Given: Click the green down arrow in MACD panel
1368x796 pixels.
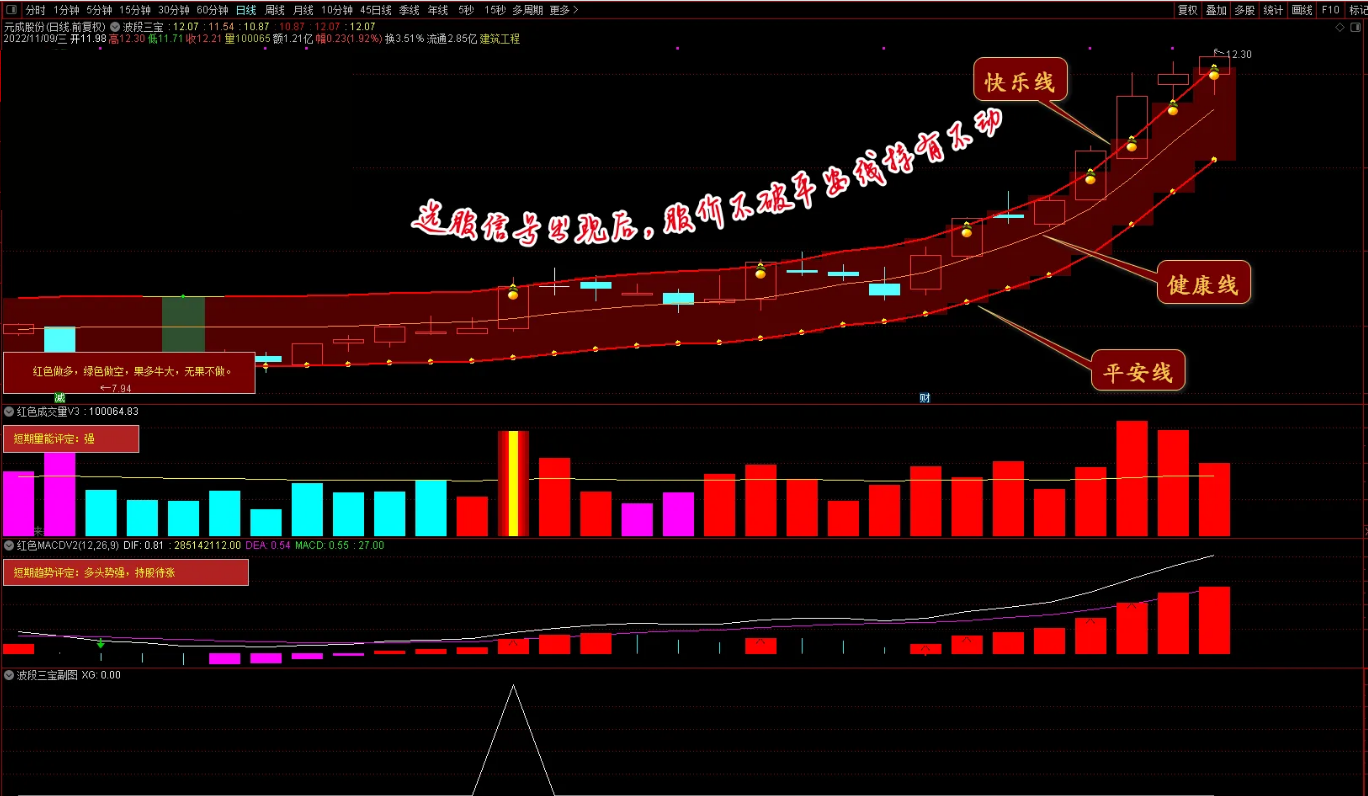Looking at the screenshot, I should coord(101,644).
